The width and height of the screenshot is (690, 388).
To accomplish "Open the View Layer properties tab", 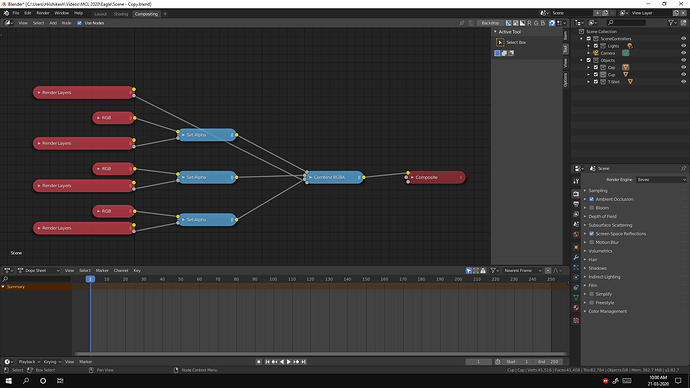I will click(576, 214).
